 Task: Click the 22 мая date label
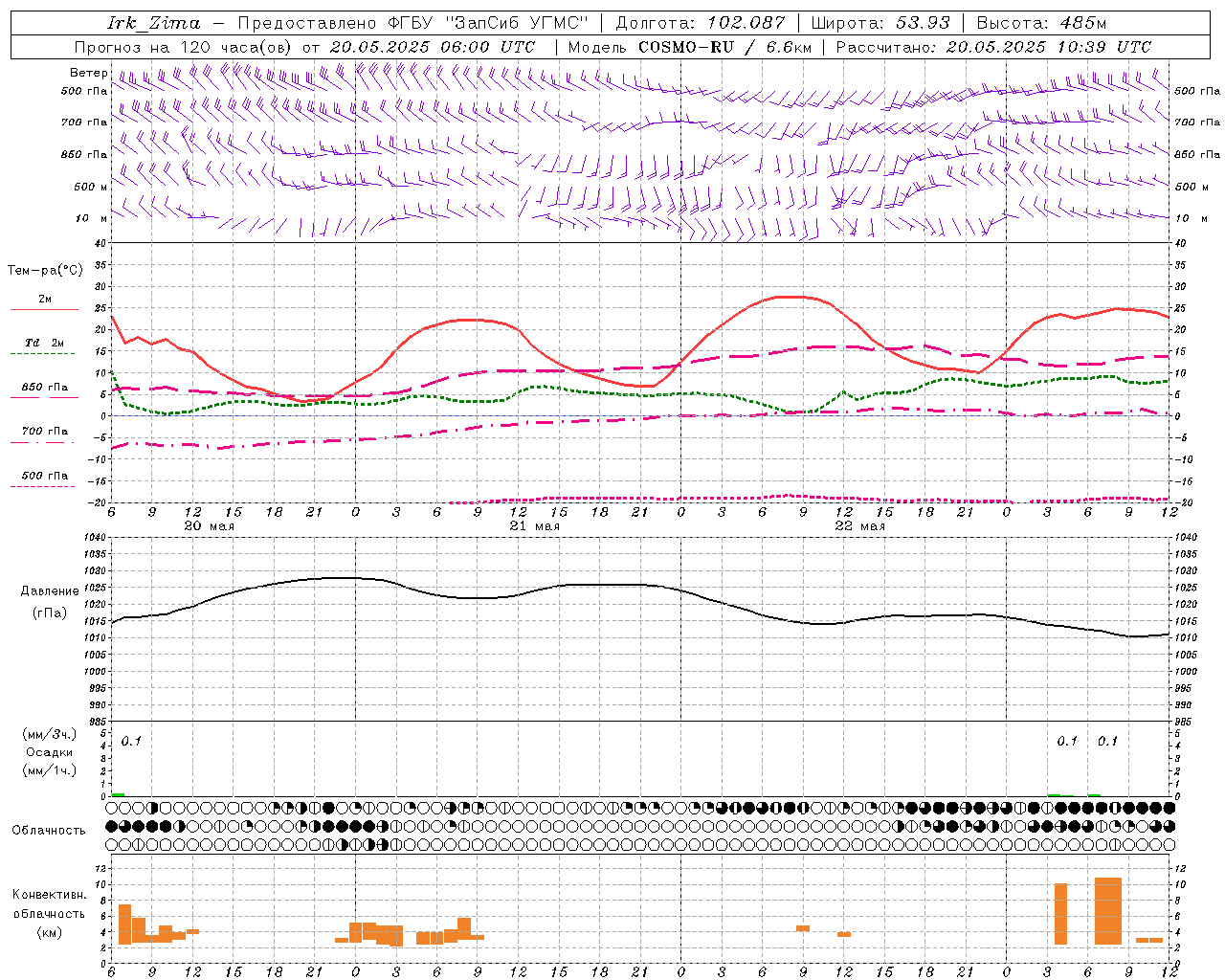[x=859, y=526]
